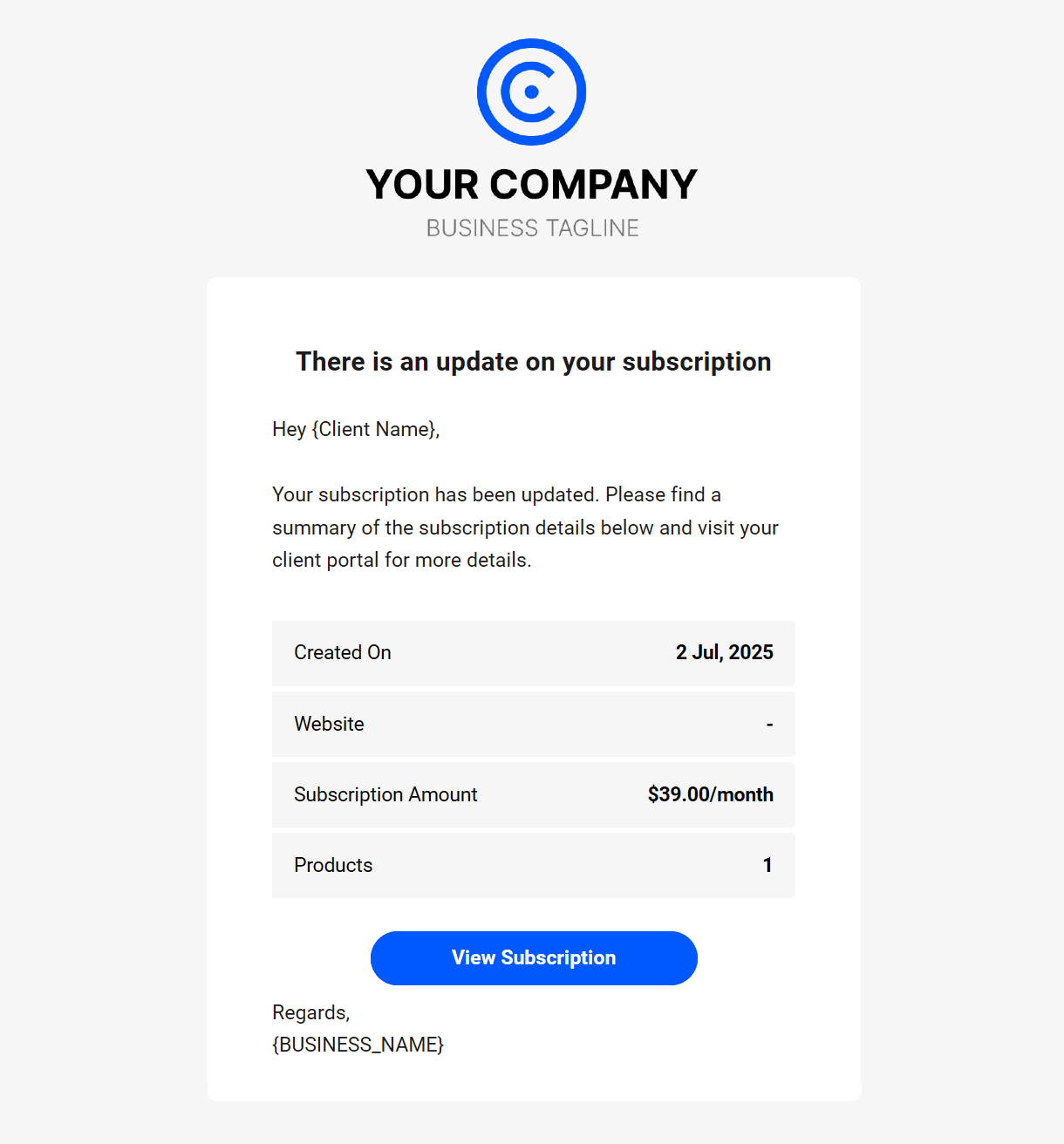This screenshot has height=1144, width=1064.
Task: Click the {Client Name} placeholder text
Action: (x=373, y=429)
